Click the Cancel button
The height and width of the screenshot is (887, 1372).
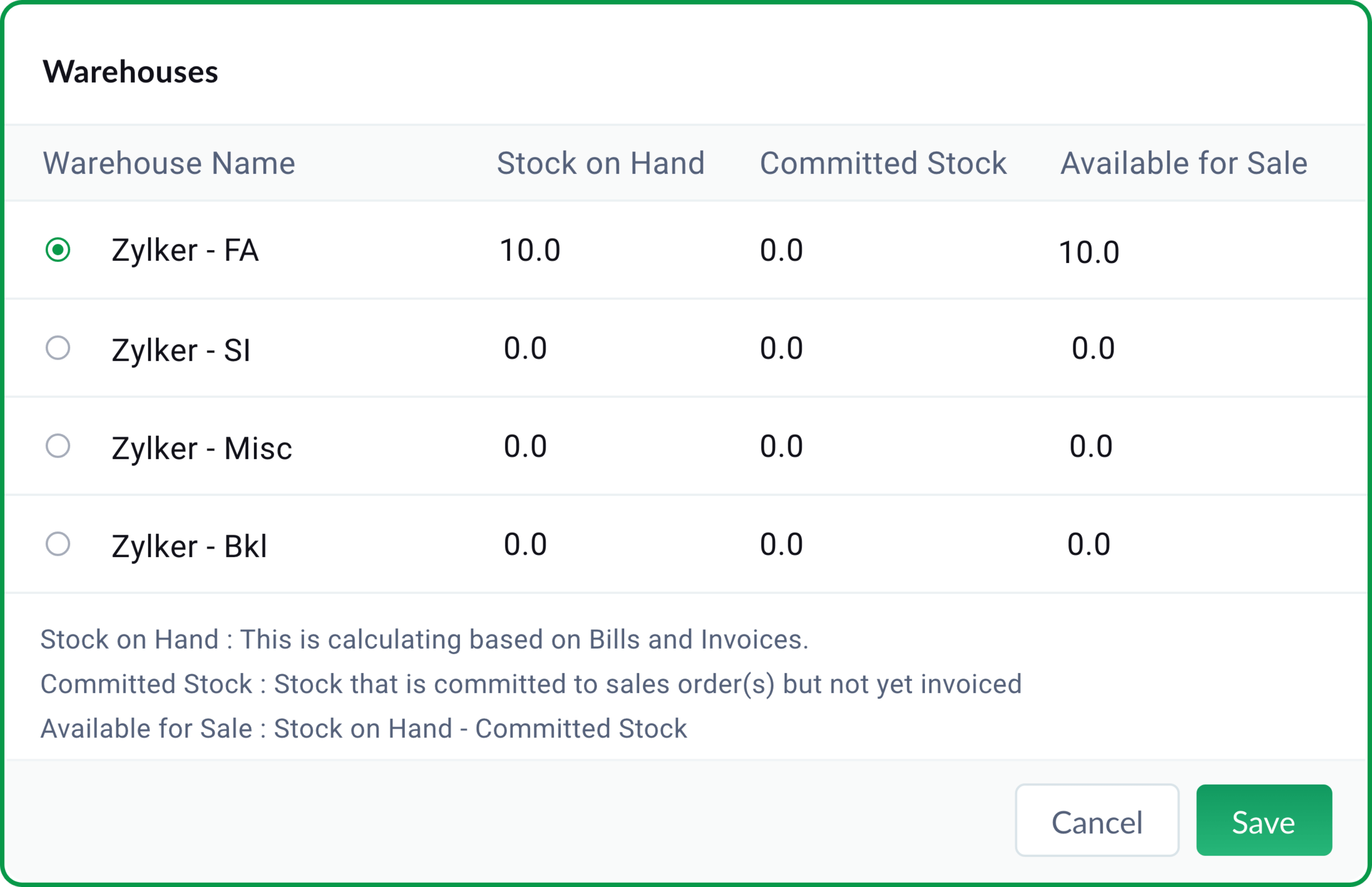coord(1096,821)
